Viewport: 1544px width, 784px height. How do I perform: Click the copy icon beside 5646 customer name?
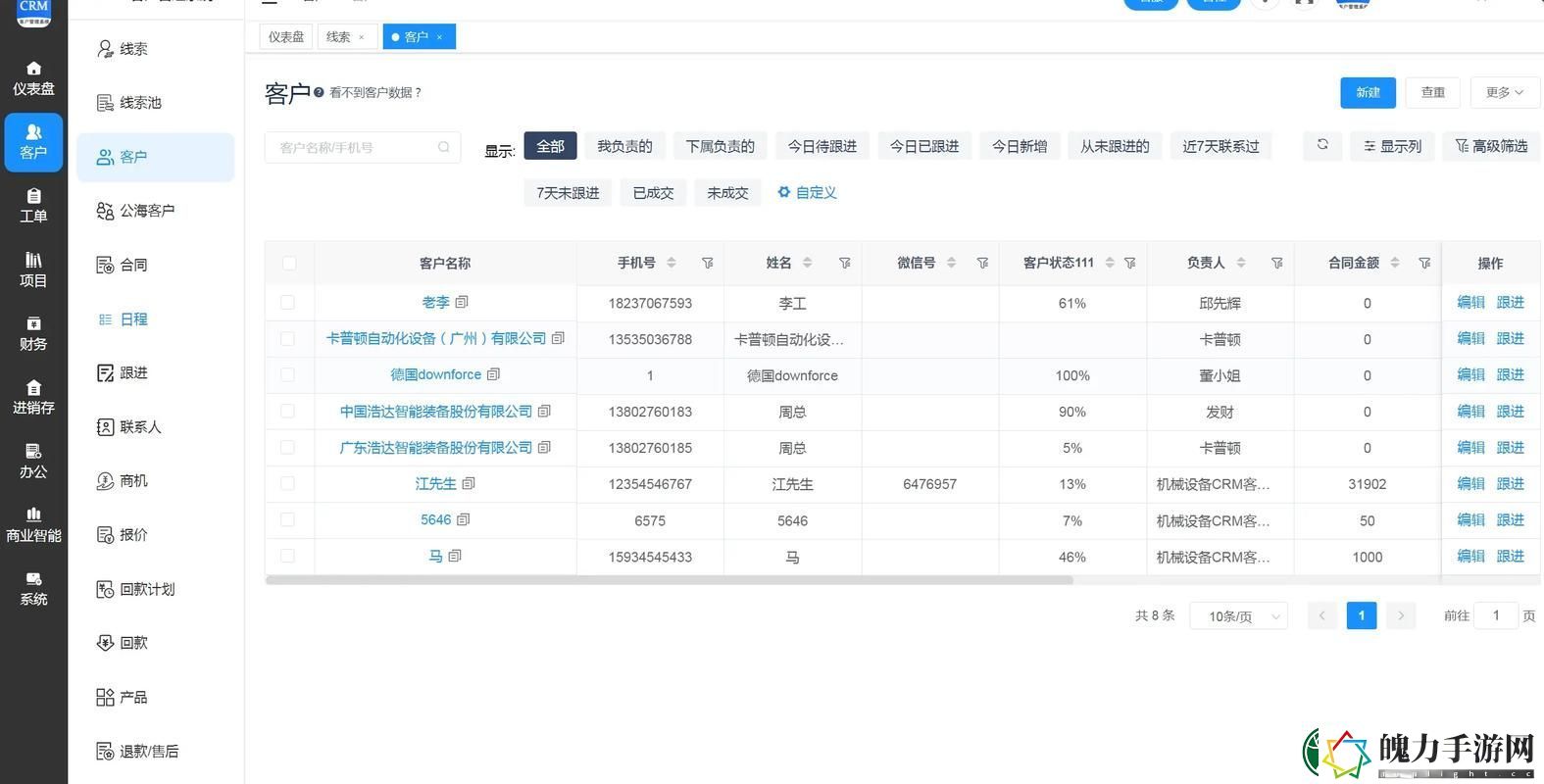464,519
